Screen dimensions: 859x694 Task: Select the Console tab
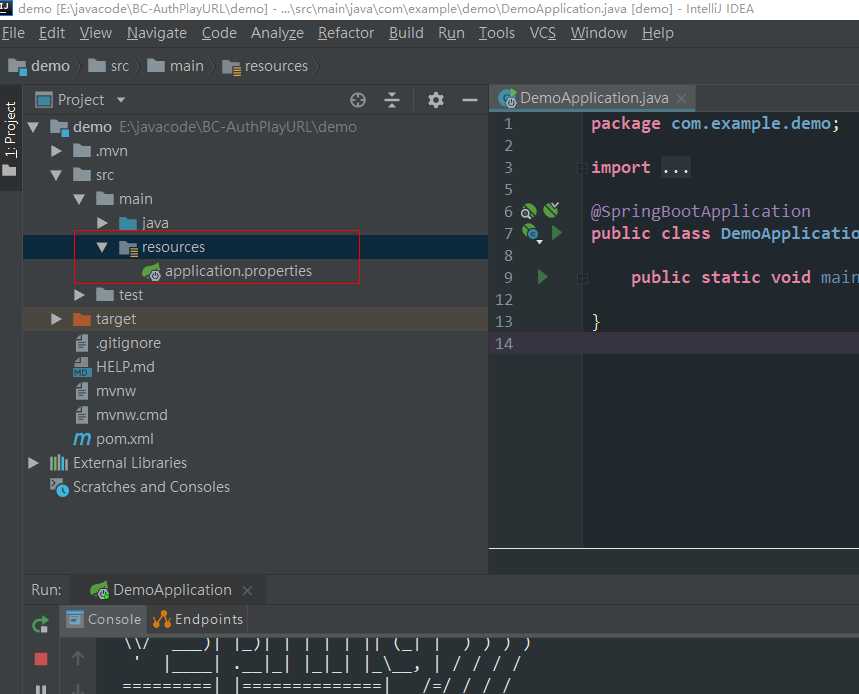[104, 619]
